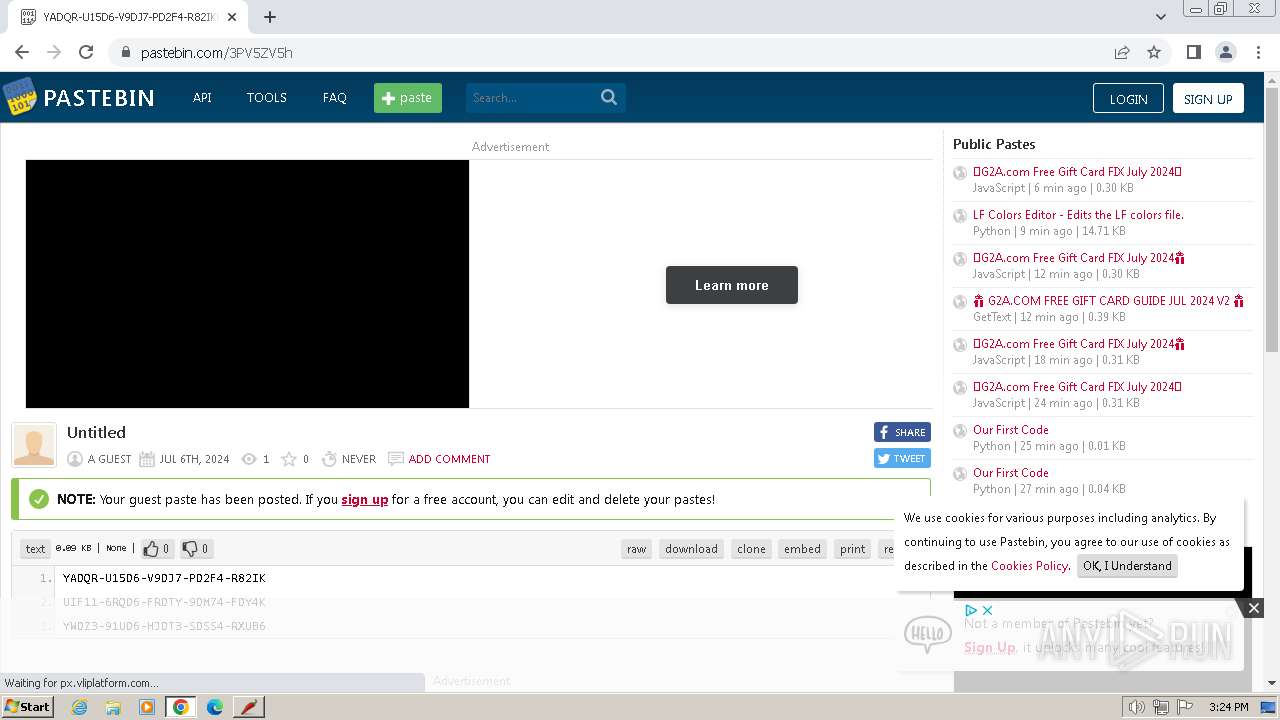Click OK, I Understand cookie button

coord(1127,566)
